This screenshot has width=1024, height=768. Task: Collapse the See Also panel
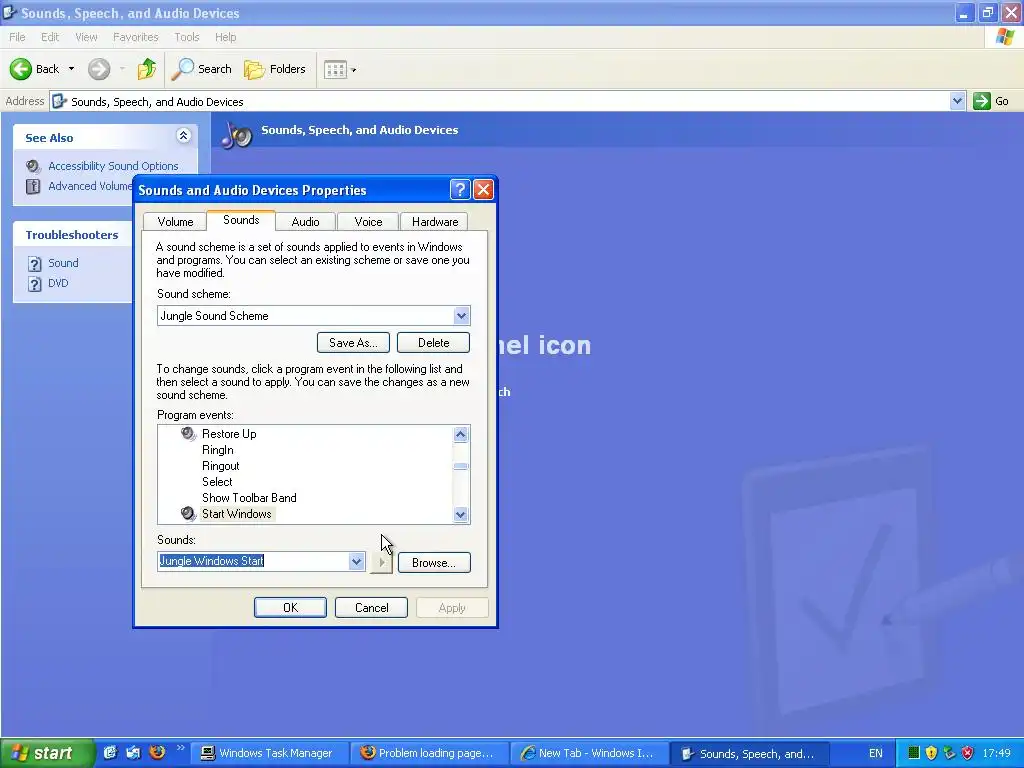coord(184,136)
